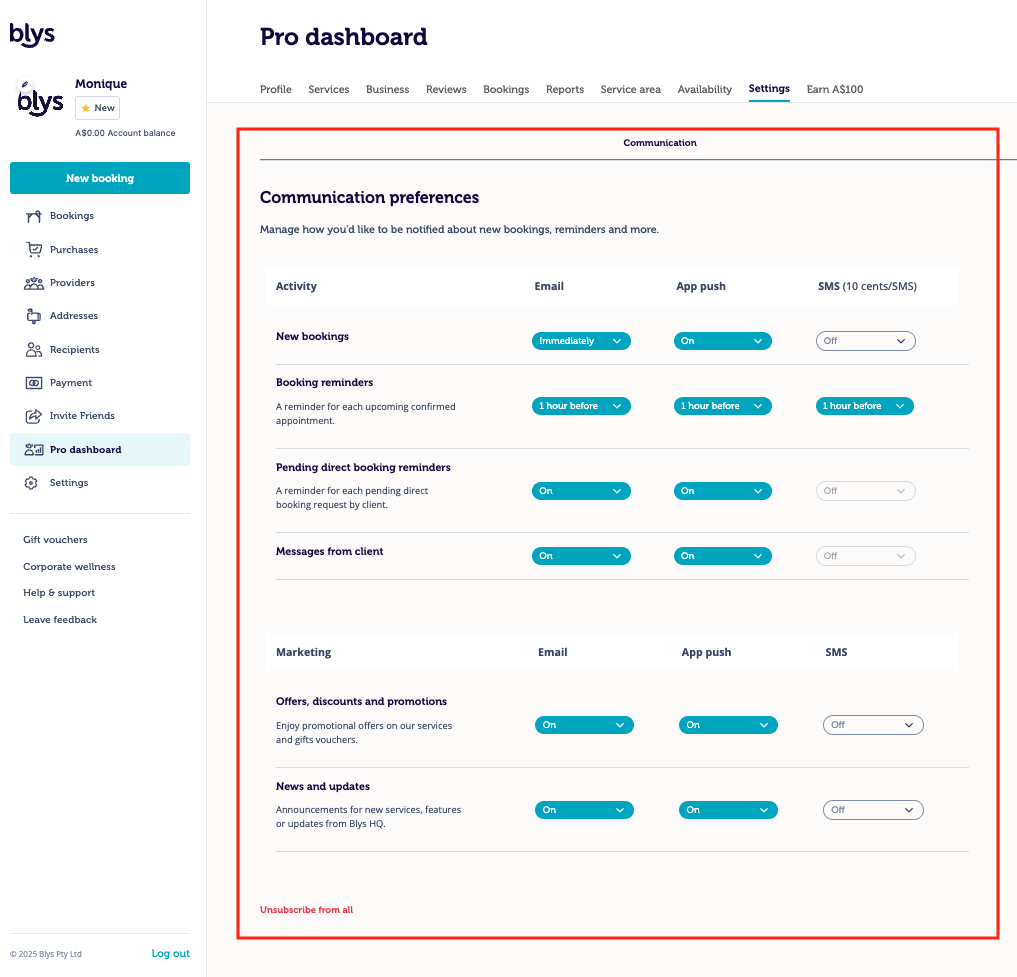Open New bookings App push dropdown

coord(723,341)
